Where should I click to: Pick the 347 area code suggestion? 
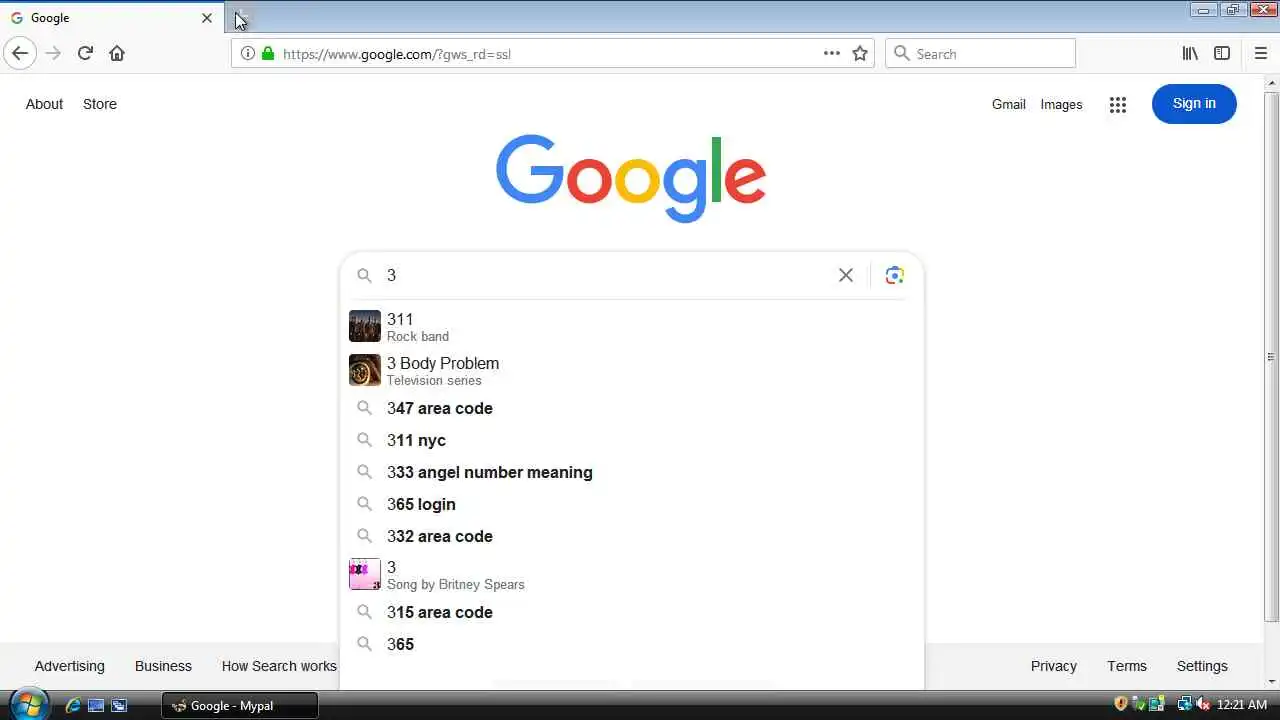[x=632, y=408]
